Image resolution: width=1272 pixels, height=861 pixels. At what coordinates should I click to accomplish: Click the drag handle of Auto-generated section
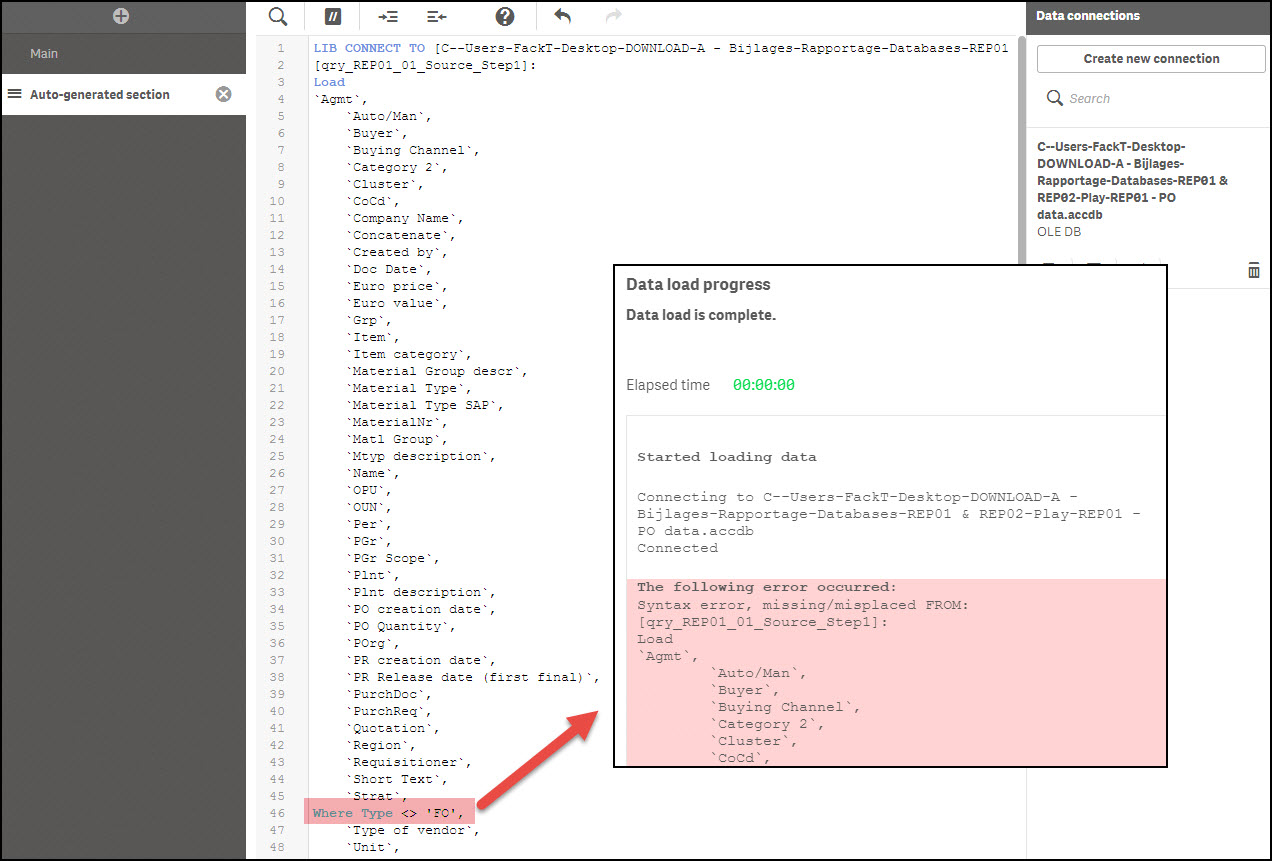click(15, 94)
